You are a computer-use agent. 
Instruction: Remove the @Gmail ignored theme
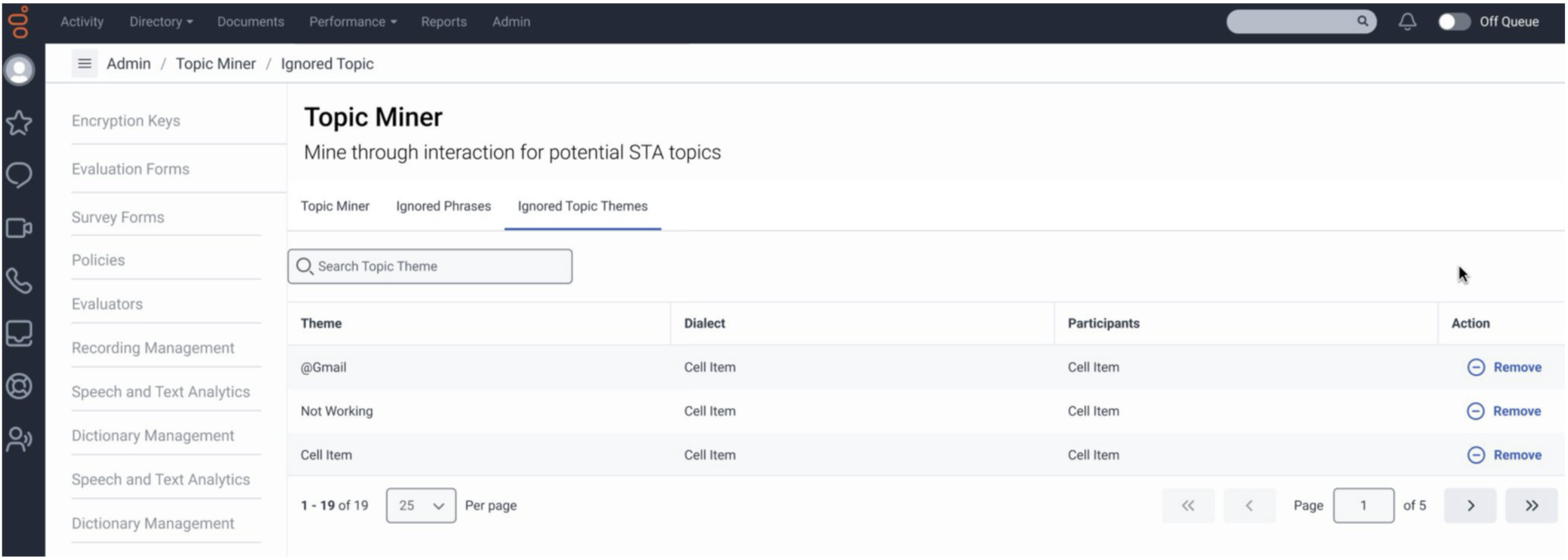point(1505,368)
